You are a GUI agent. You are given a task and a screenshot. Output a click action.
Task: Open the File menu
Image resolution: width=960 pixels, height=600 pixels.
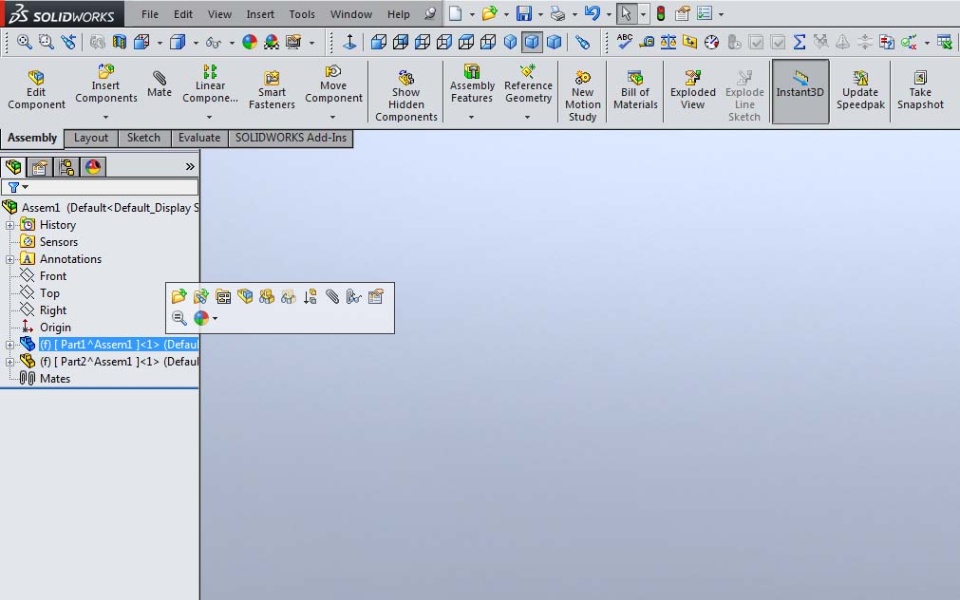click(149, 14)
